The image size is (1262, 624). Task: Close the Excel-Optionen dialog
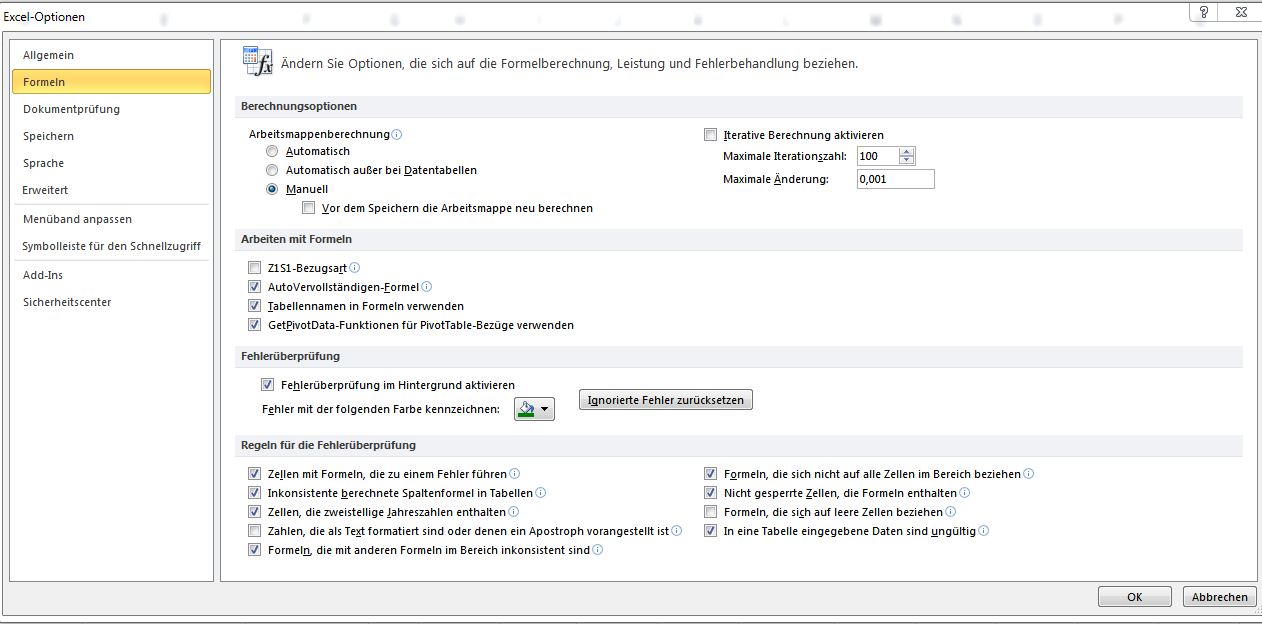(x=1240, y=11)
